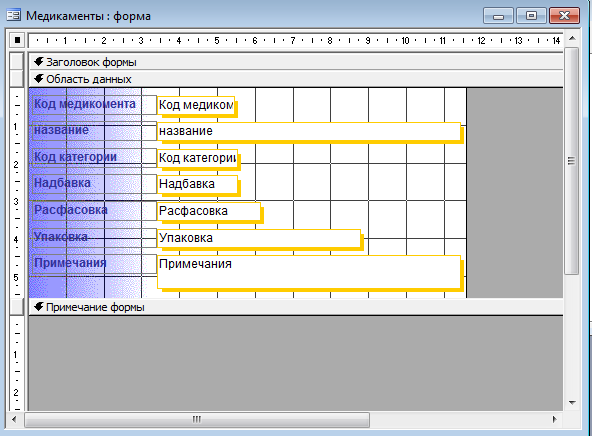Select the Расфасовка label control
592x436 pixels.
click(94, 211)
